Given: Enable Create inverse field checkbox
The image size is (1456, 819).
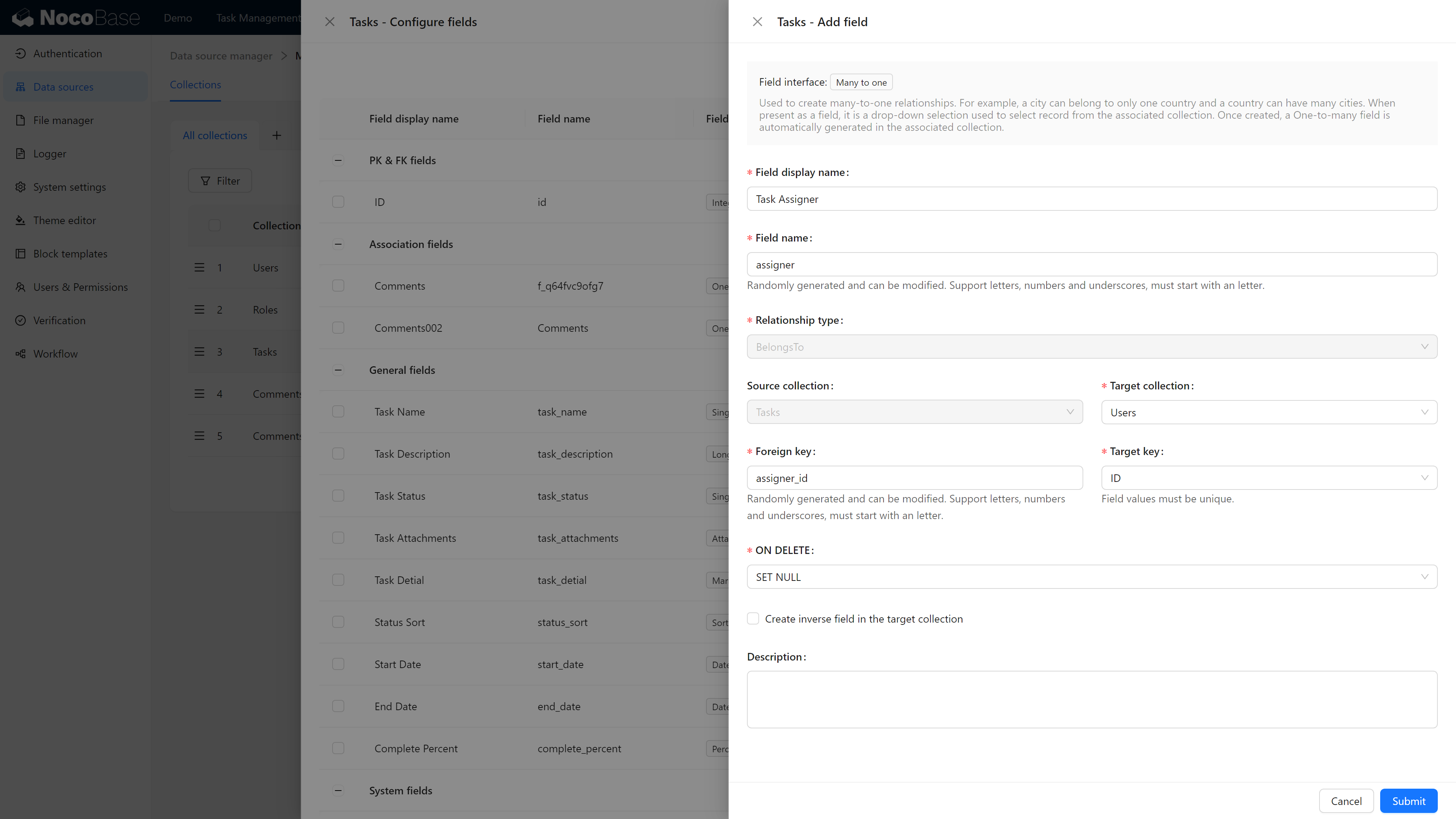Looking at the screenshot, I should pyautogui.click(x=753, y=619).
